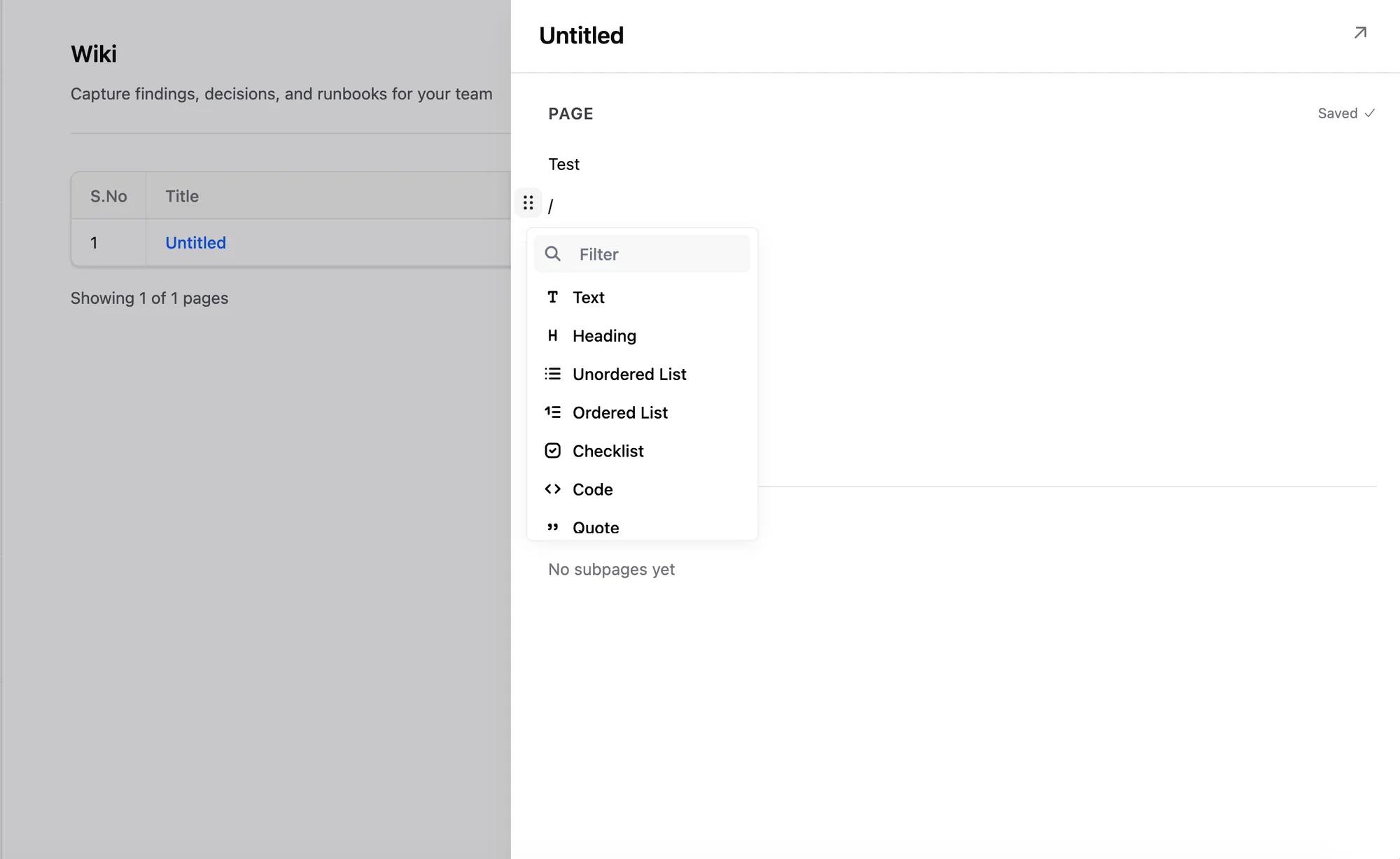Viewport: 1400px width, 859px height.
Task: Open the Untitled page link in Wiki table
Action: [195, 243]
